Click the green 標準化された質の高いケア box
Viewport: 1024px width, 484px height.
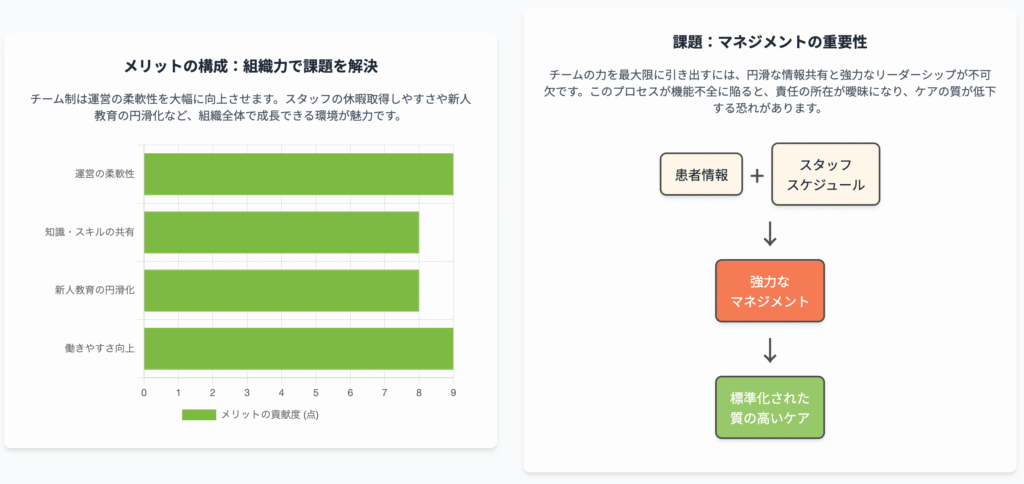point(770,407)
